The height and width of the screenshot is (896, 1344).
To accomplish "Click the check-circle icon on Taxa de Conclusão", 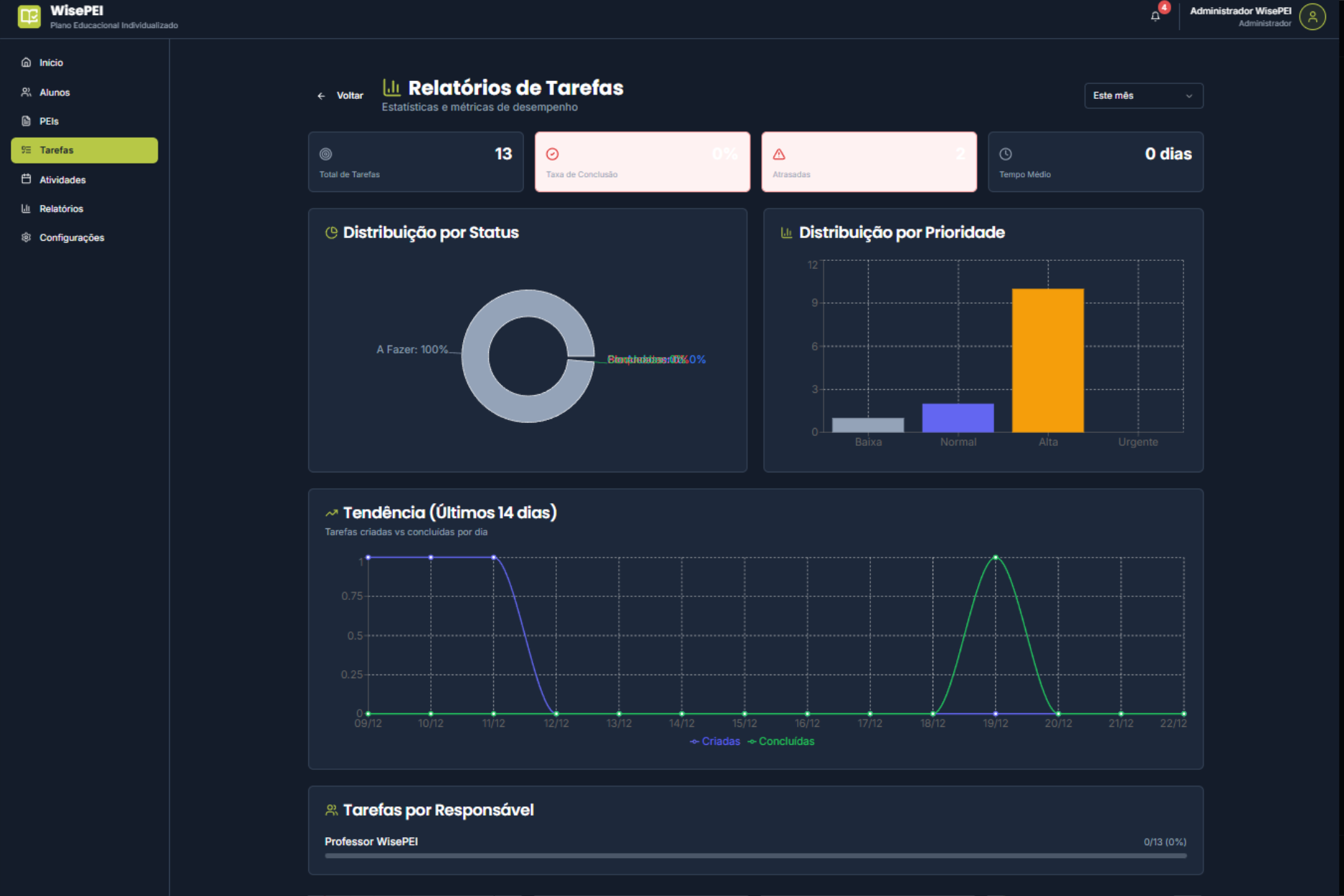I will [x=553, y=154].
